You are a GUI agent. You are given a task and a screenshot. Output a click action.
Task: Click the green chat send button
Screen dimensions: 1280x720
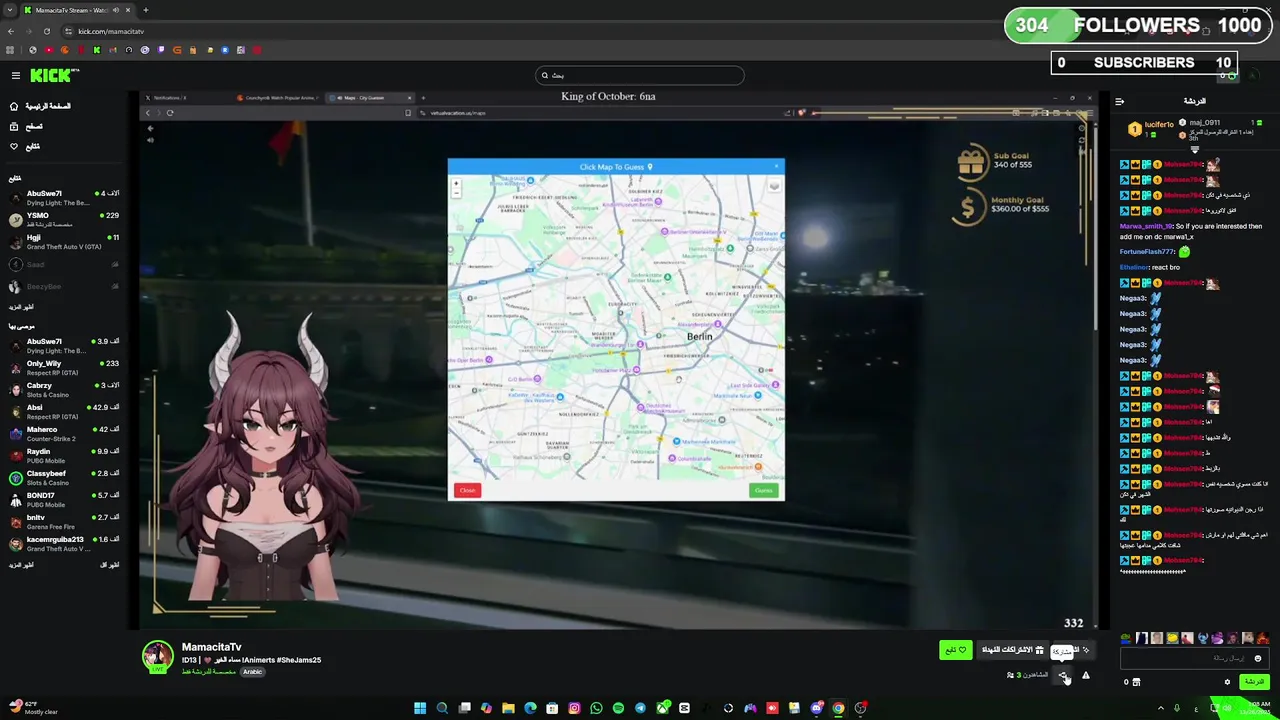(x=1254, y=682)
